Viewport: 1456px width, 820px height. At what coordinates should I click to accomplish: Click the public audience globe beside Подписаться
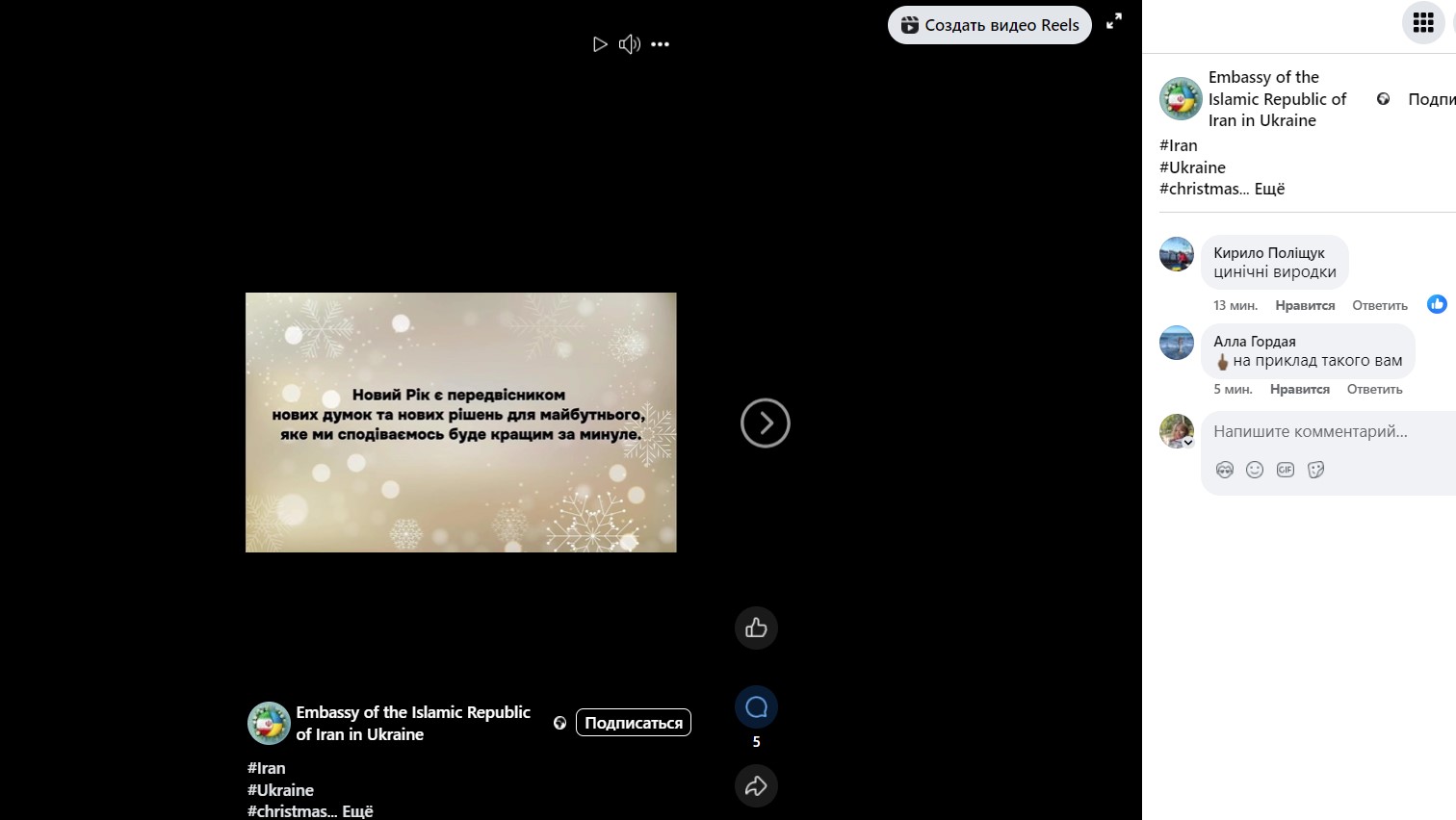click(x=559, y=723)
